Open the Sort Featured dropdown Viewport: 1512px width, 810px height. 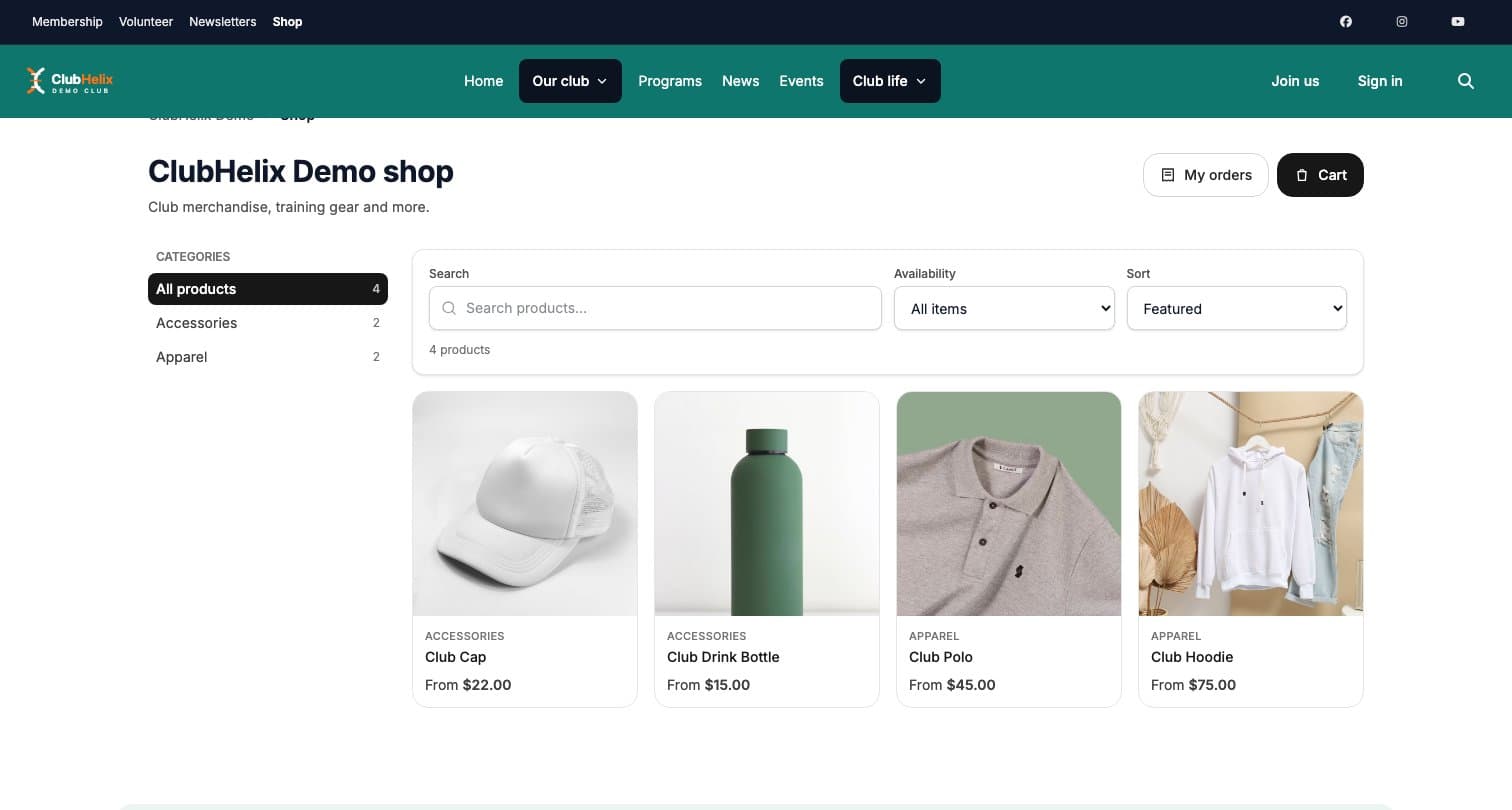click(x=1237, y=309)
